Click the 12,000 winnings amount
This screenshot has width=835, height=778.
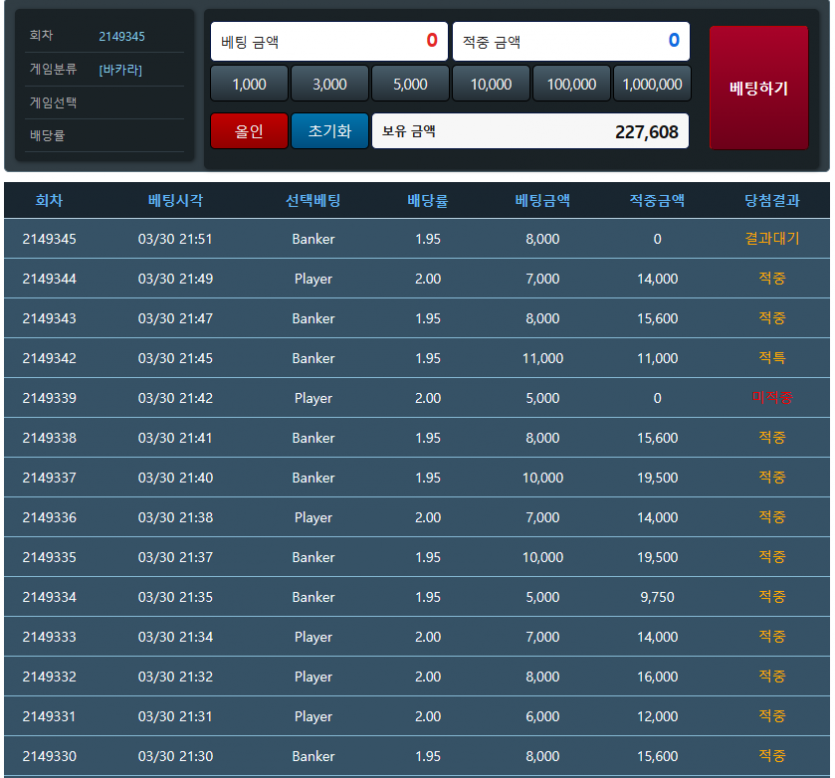(657, 716)
